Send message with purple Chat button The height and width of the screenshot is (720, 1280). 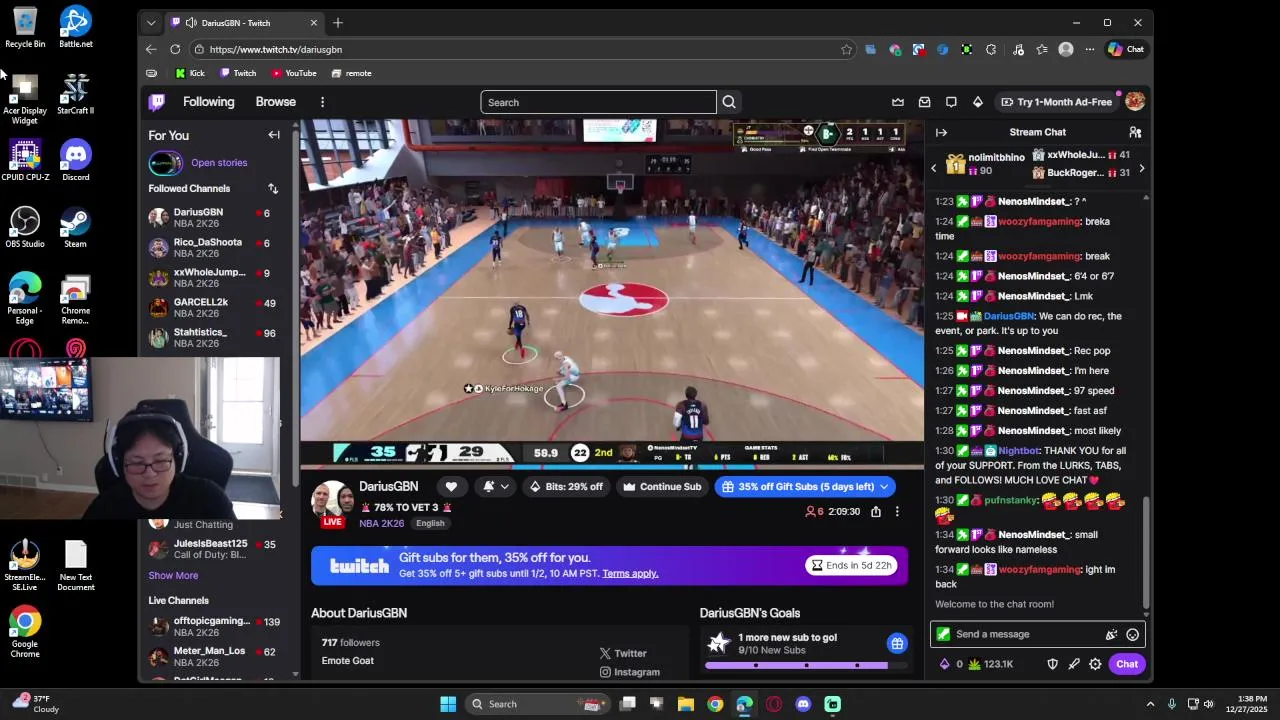click(1127, 664)
